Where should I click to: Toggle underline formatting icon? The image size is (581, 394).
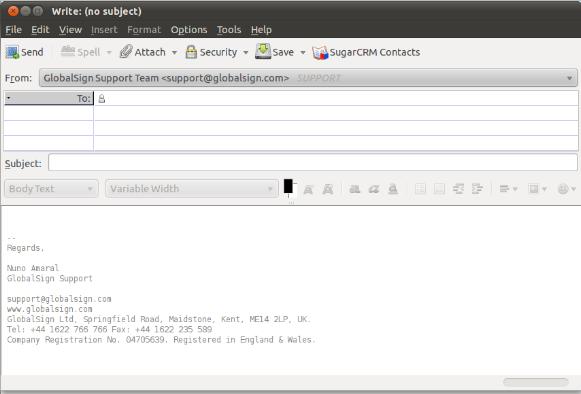[393, 189]
